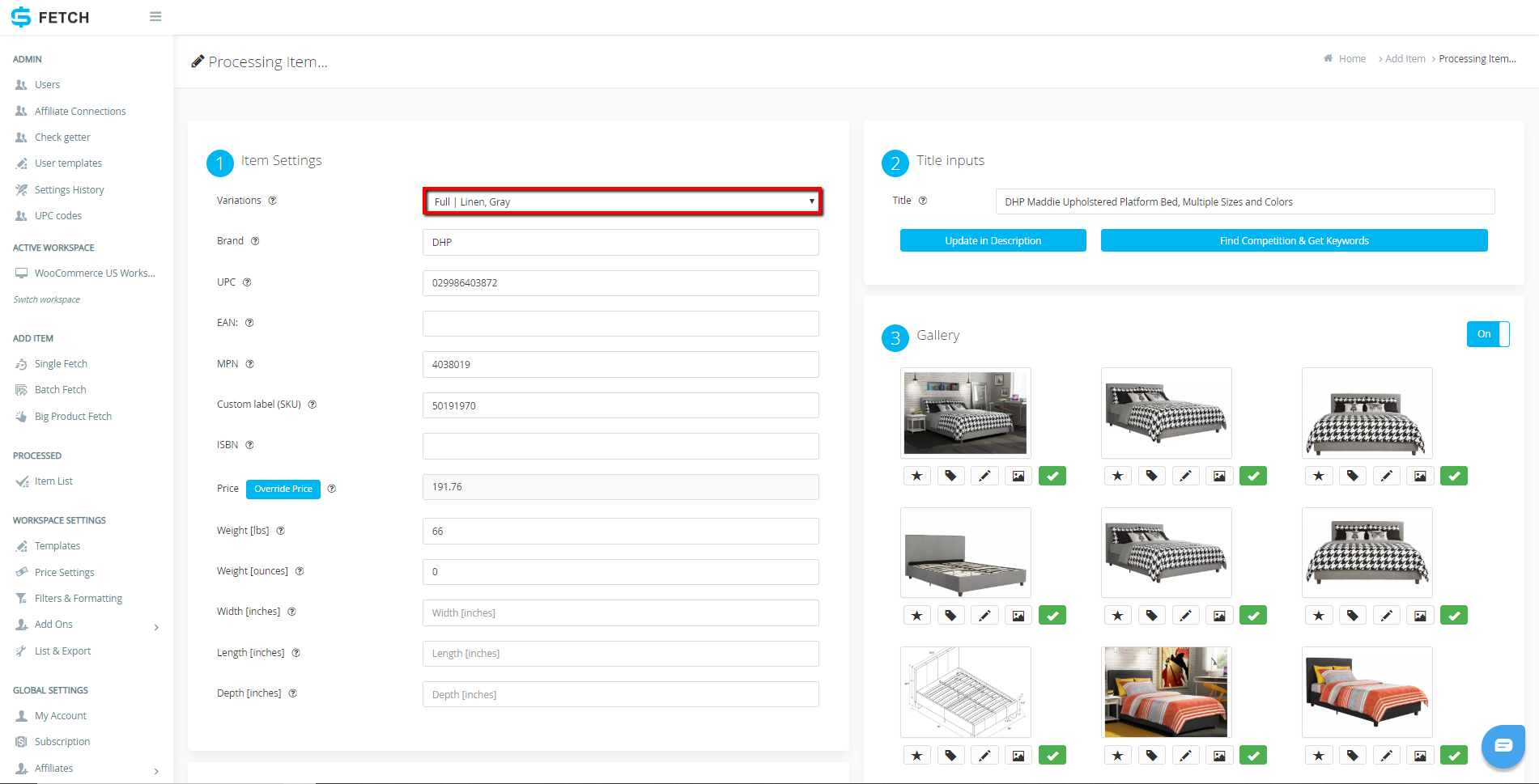The image size is (1539, 784).
Task: Tag the orange bedding room scene image
Action: coord(1151,756)
